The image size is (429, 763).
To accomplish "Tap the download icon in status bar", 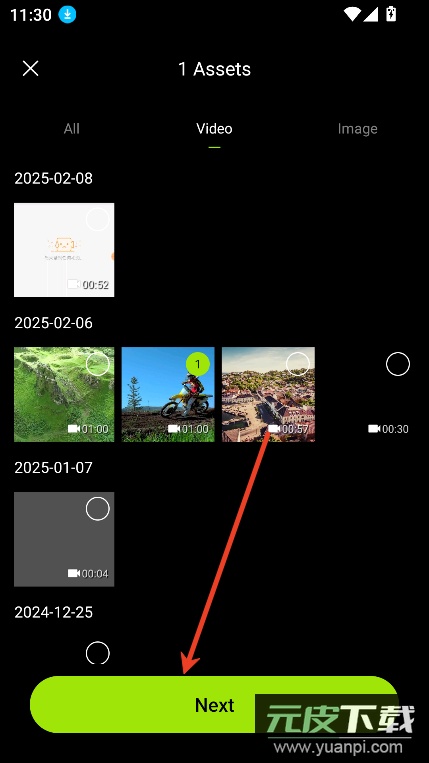I will click(x=68, y=15).
